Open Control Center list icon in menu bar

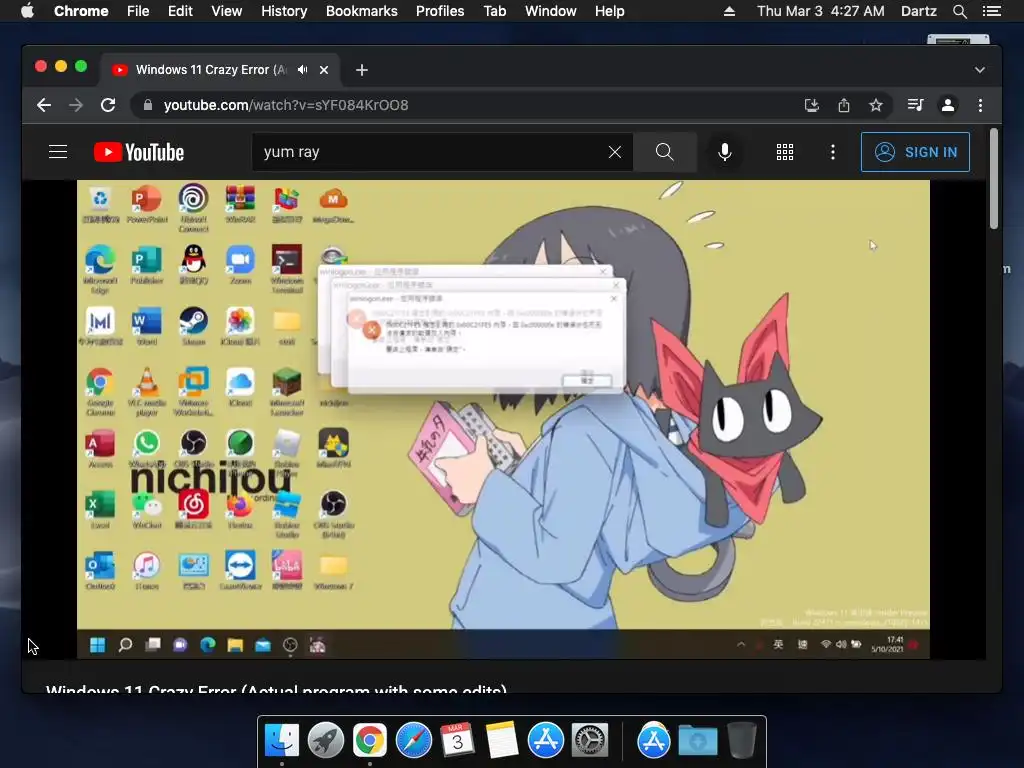(x=991, y=11)
